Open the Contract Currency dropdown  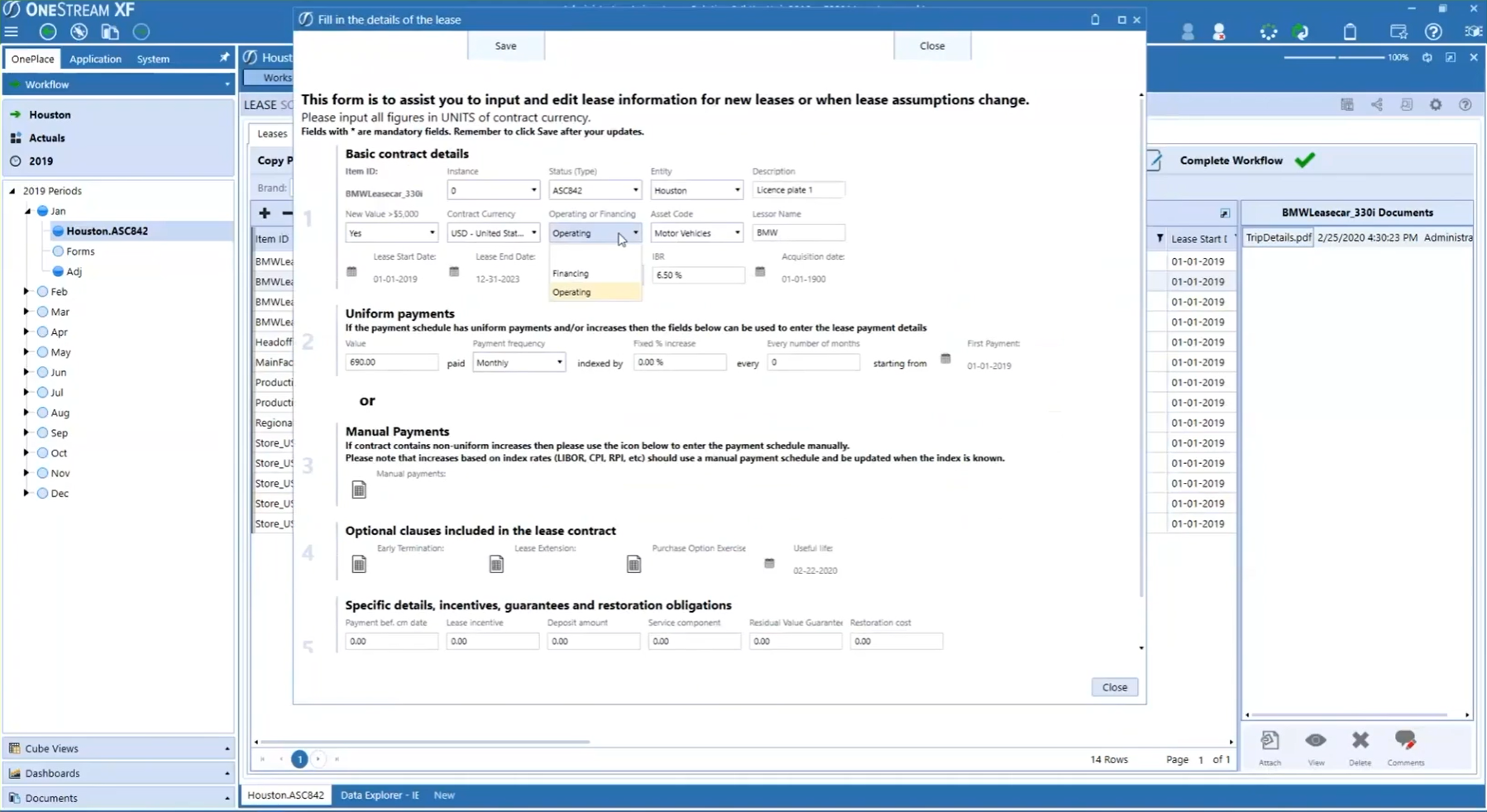pos(493,233)
